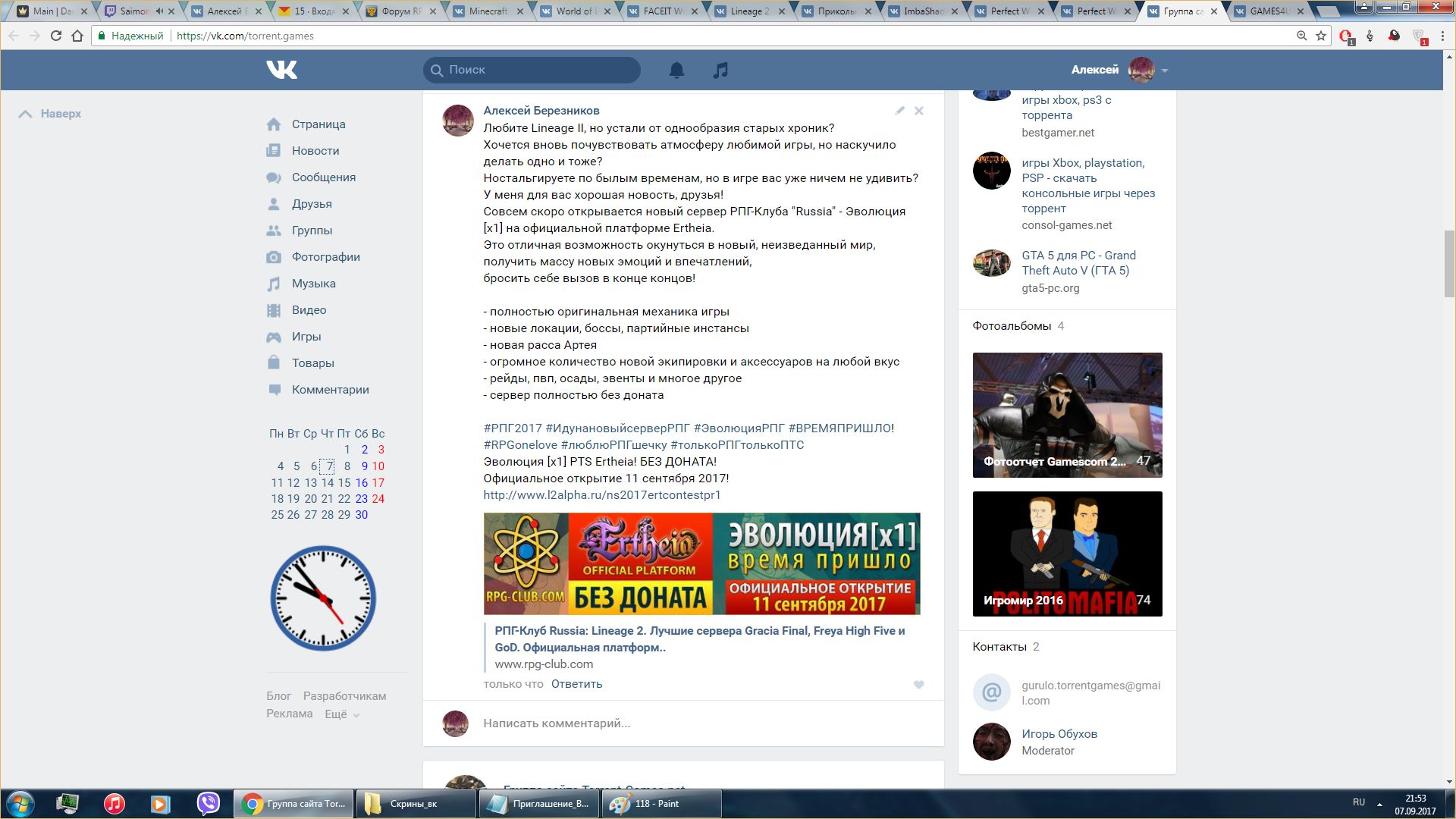Expand the Ещё footer dropdown

point(342,714)
